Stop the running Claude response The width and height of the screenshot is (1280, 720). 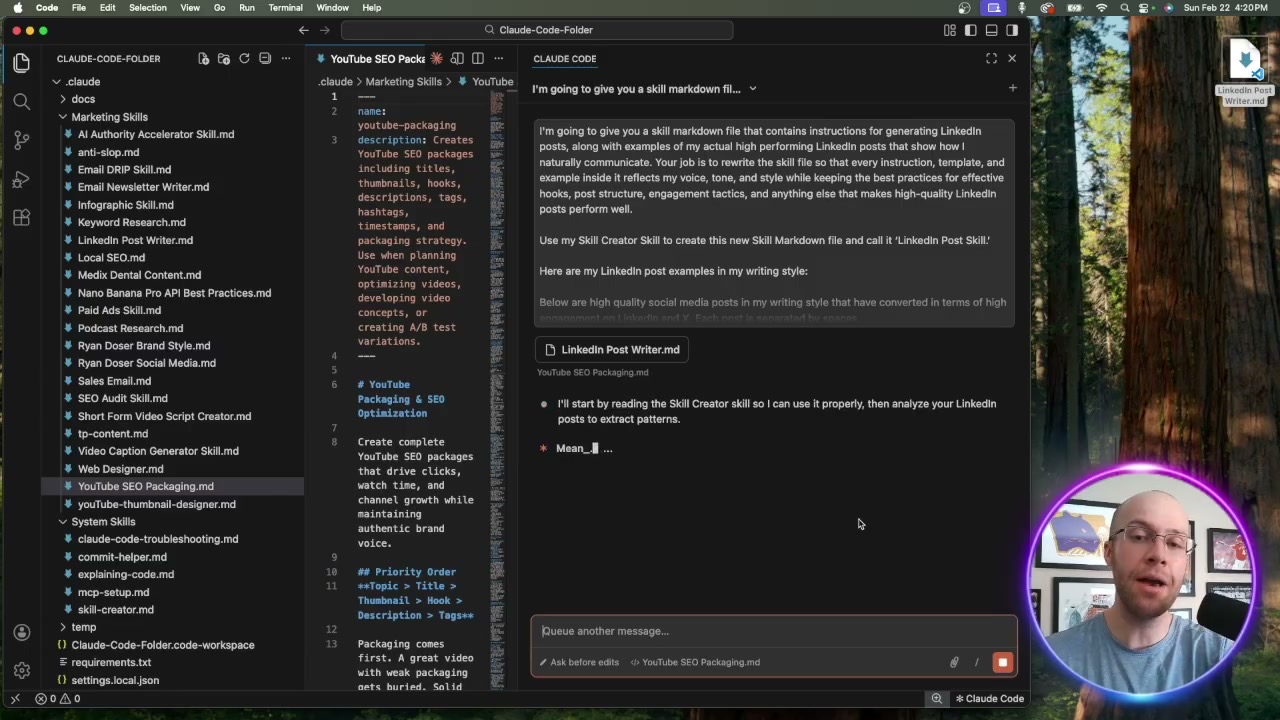(x=1002, y=662)
